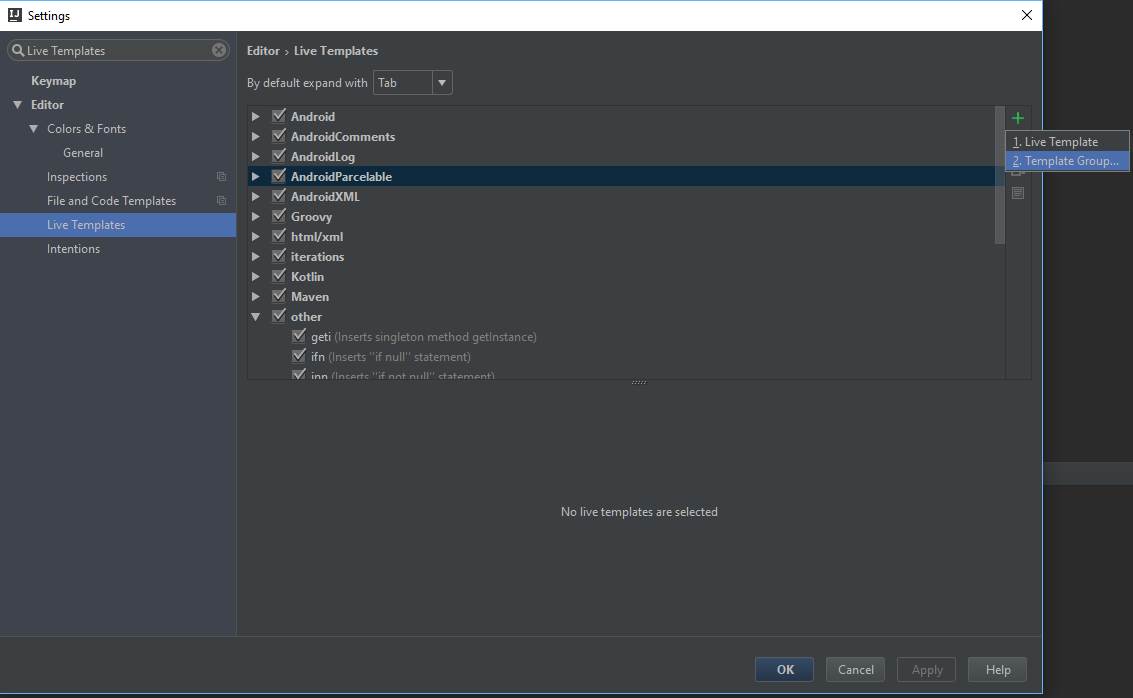Click the magnifier icon in the search box
This screenshot has height=698, width=1133.
click(18, 51)
